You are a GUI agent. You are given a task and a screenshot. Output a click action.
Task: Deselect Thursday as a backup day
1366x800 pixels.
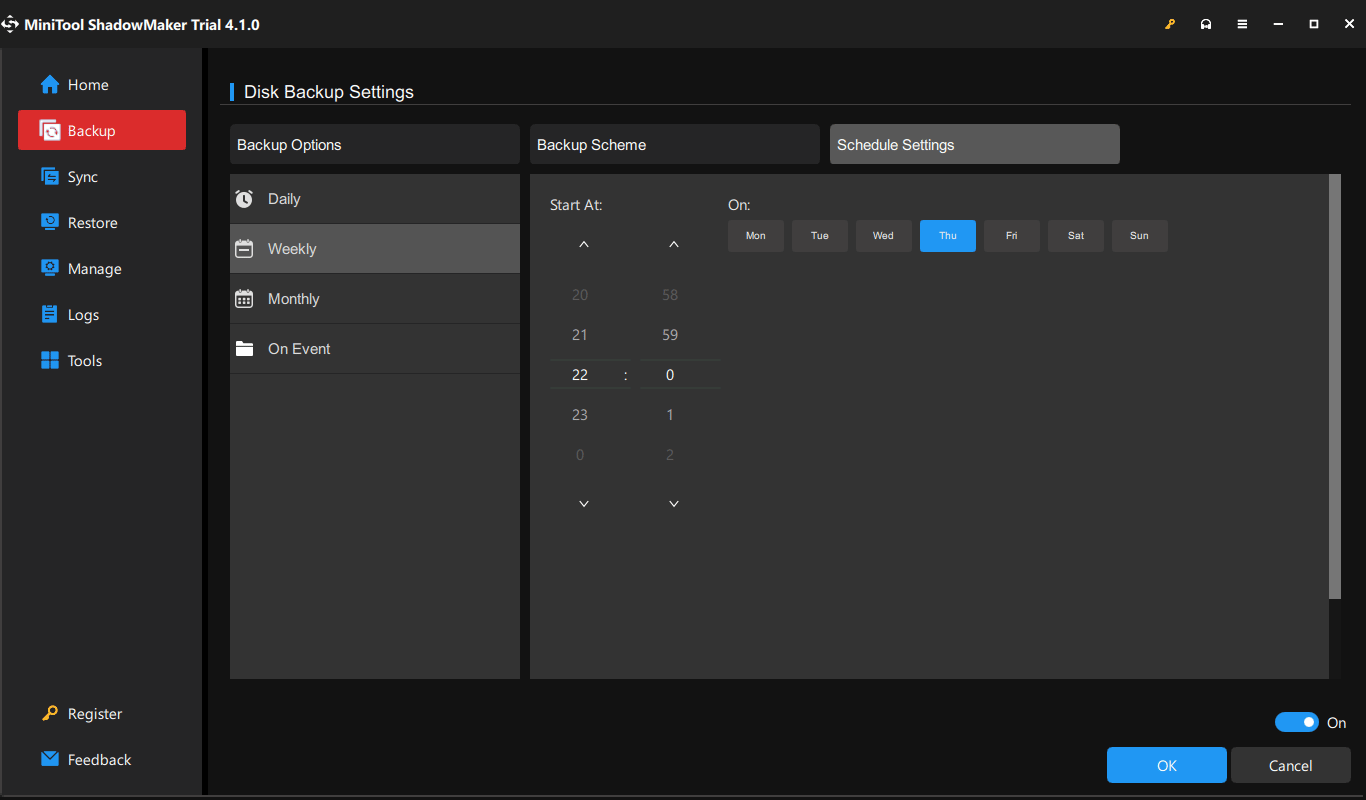[947, 235]
